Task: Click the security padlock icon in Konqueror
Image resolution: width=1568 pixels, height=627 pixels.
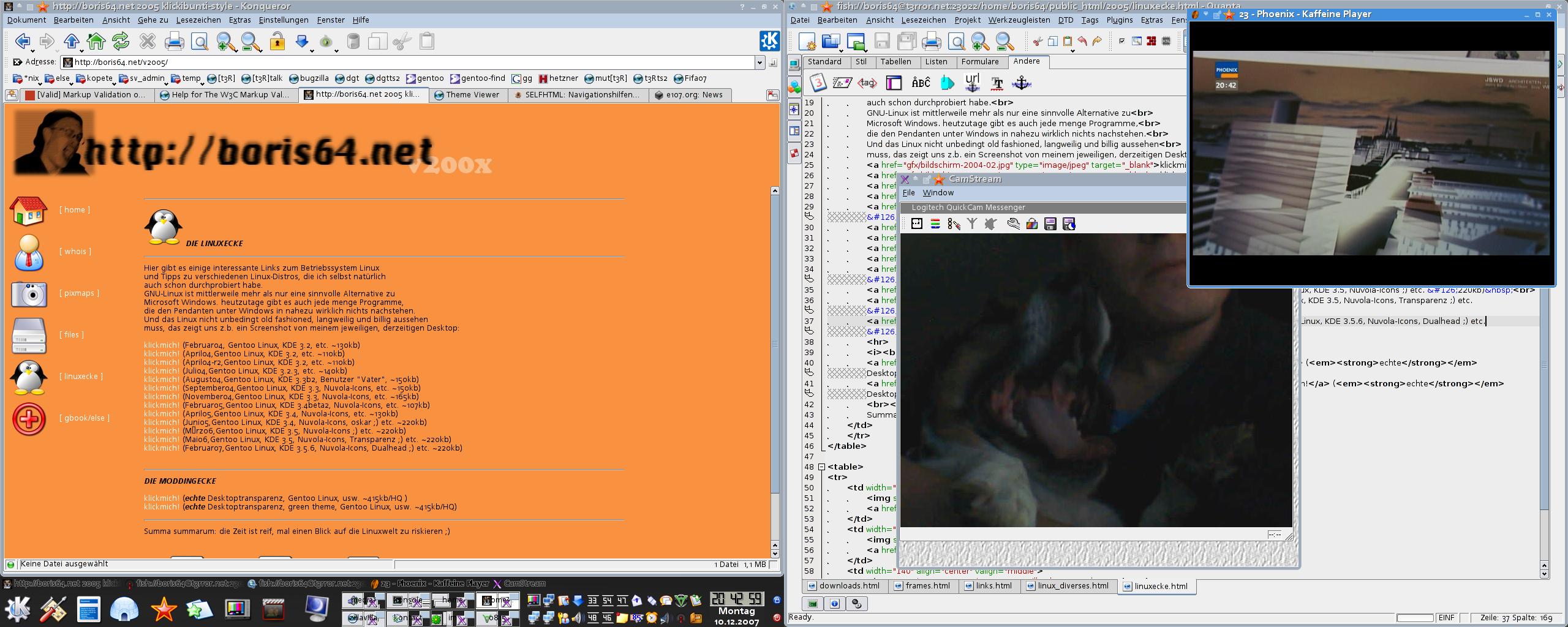Action: pyautogui.click(x=277, y=42)
